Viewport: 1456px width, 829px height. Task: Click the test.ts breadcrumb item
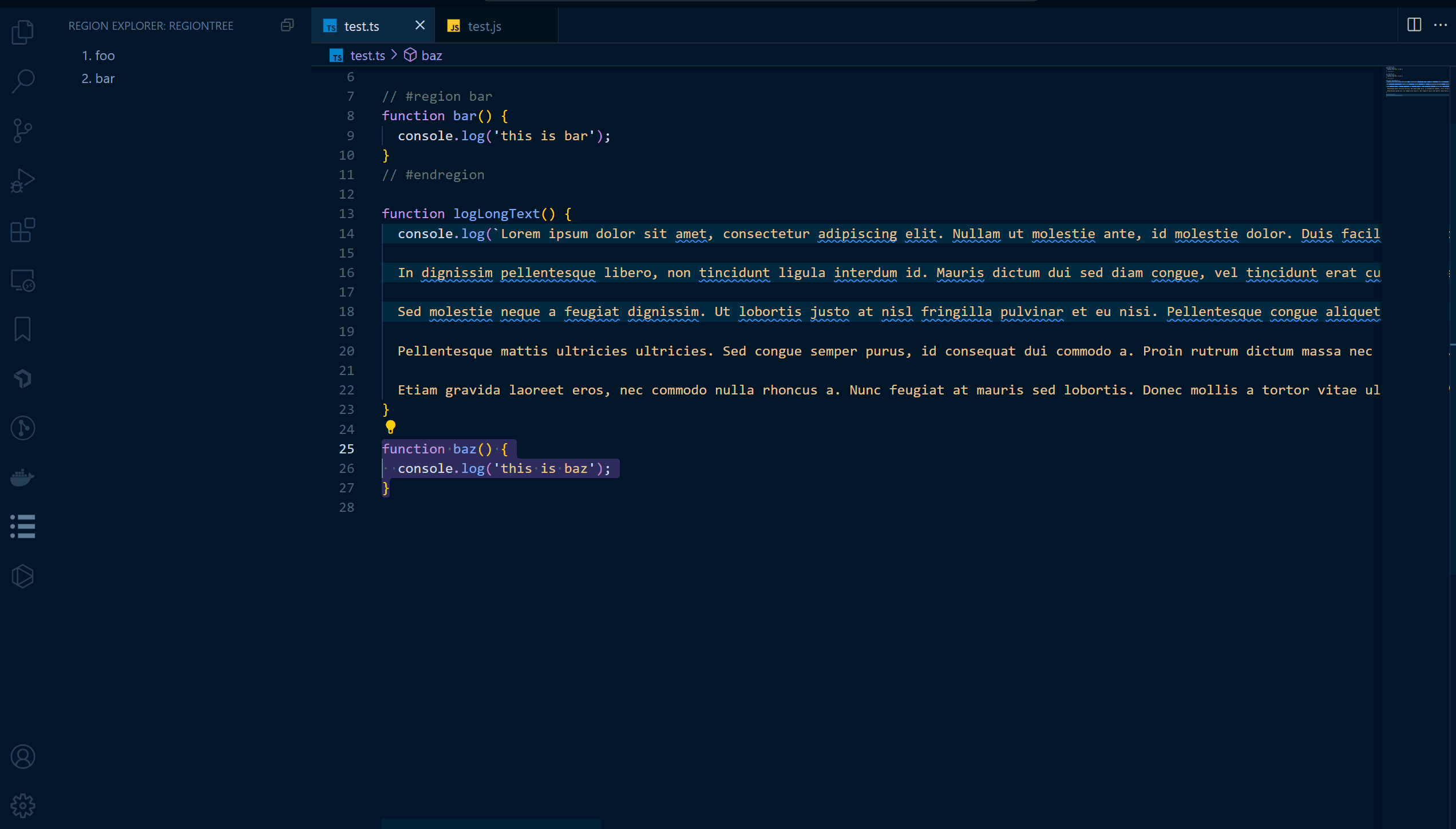tap(367, 56)
